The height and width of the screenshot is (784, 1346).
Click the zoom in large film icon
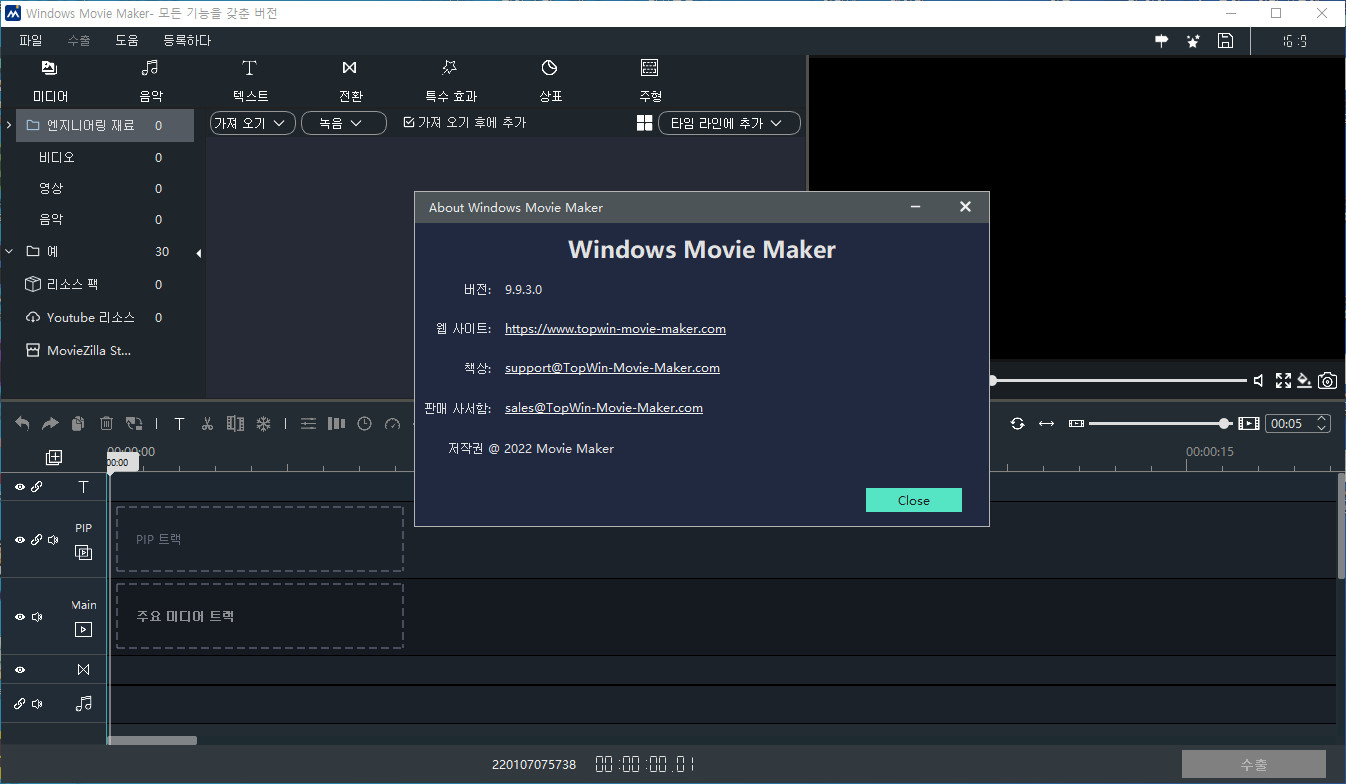coord(1249,423)
